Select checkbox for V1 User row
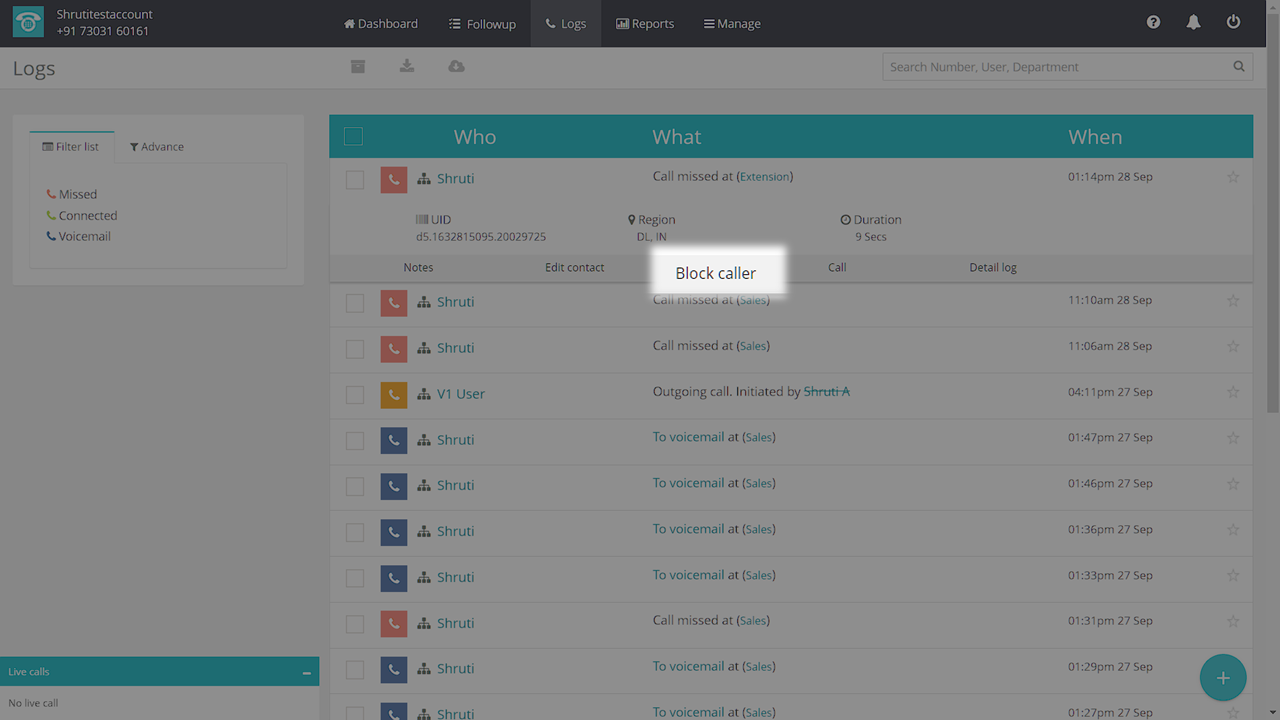 pos(355,394)
